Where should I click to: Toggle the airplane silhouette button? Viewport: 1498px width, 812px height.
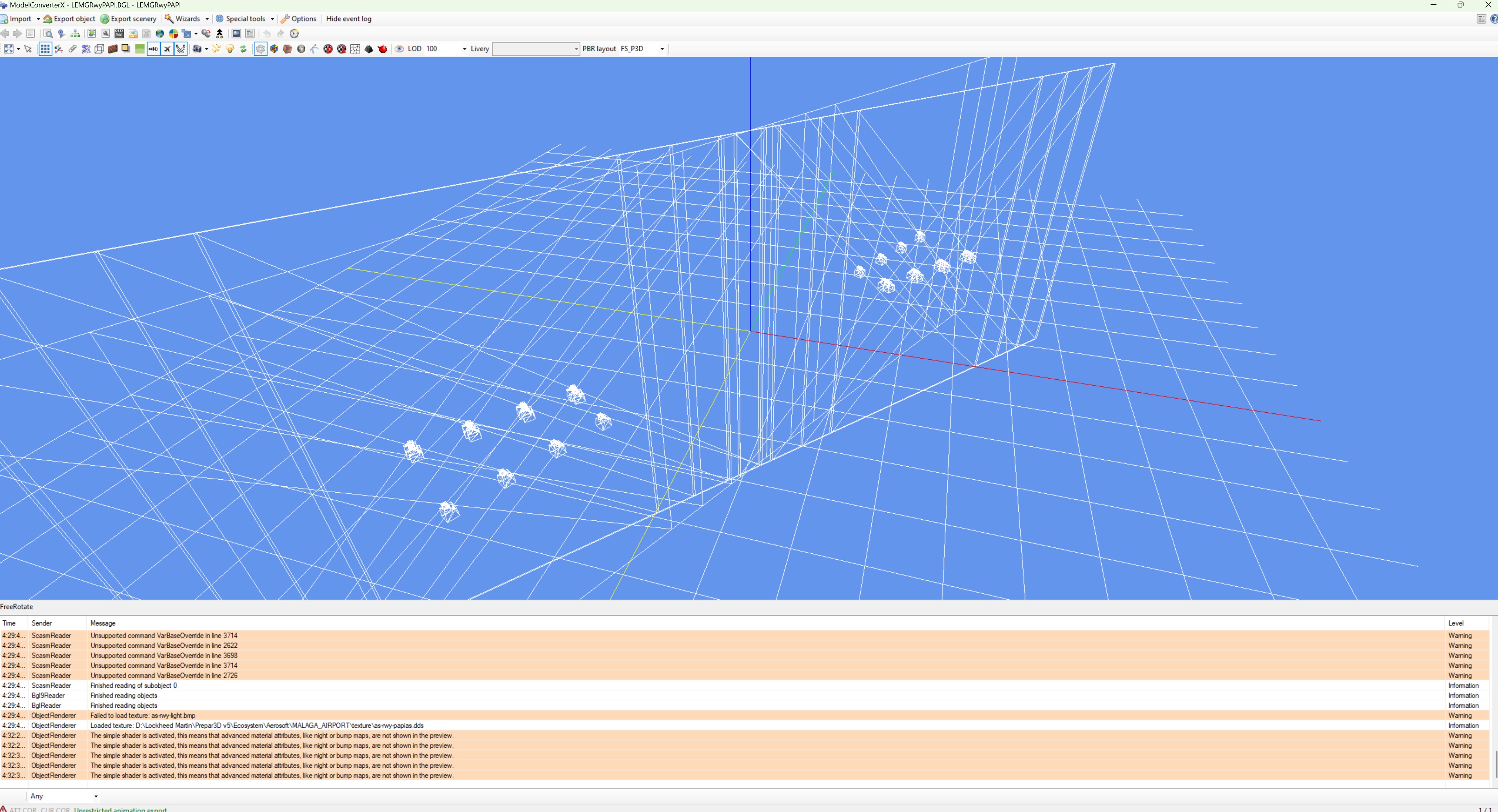(x=167, y=49)
